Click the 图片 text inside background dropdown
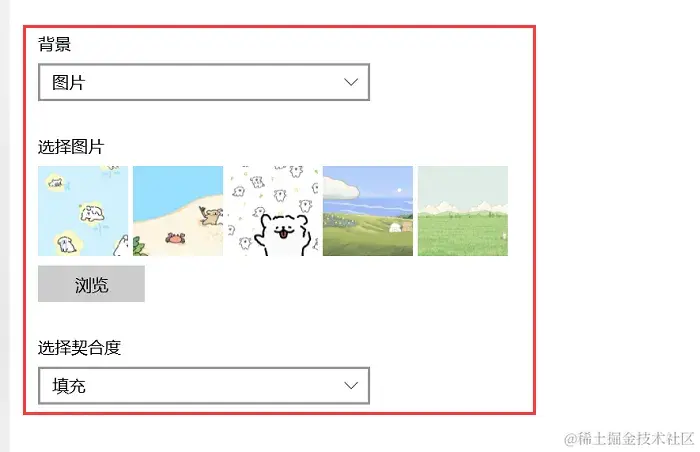This screenshot has width=700, height=452. click(68, 83)
